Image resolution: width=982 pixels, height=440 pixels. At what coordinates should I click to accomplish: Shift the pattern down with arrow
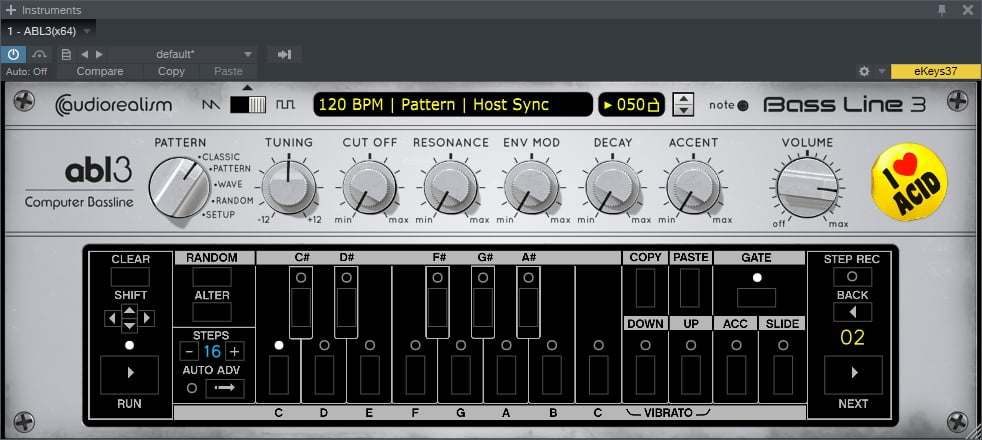coord(129,326)
